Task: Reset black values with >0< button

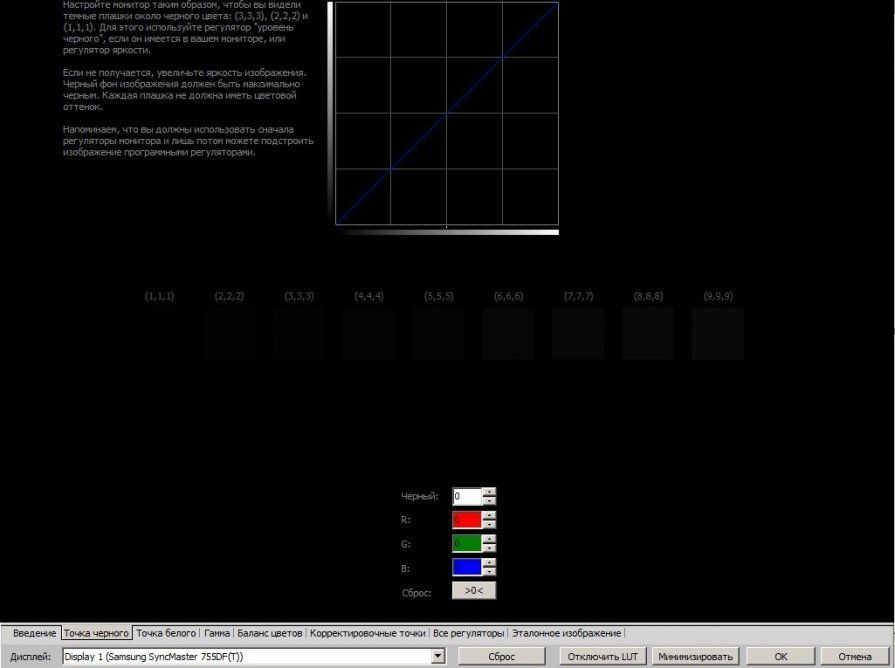Action: pyautogui.click(x=474, y=591)
